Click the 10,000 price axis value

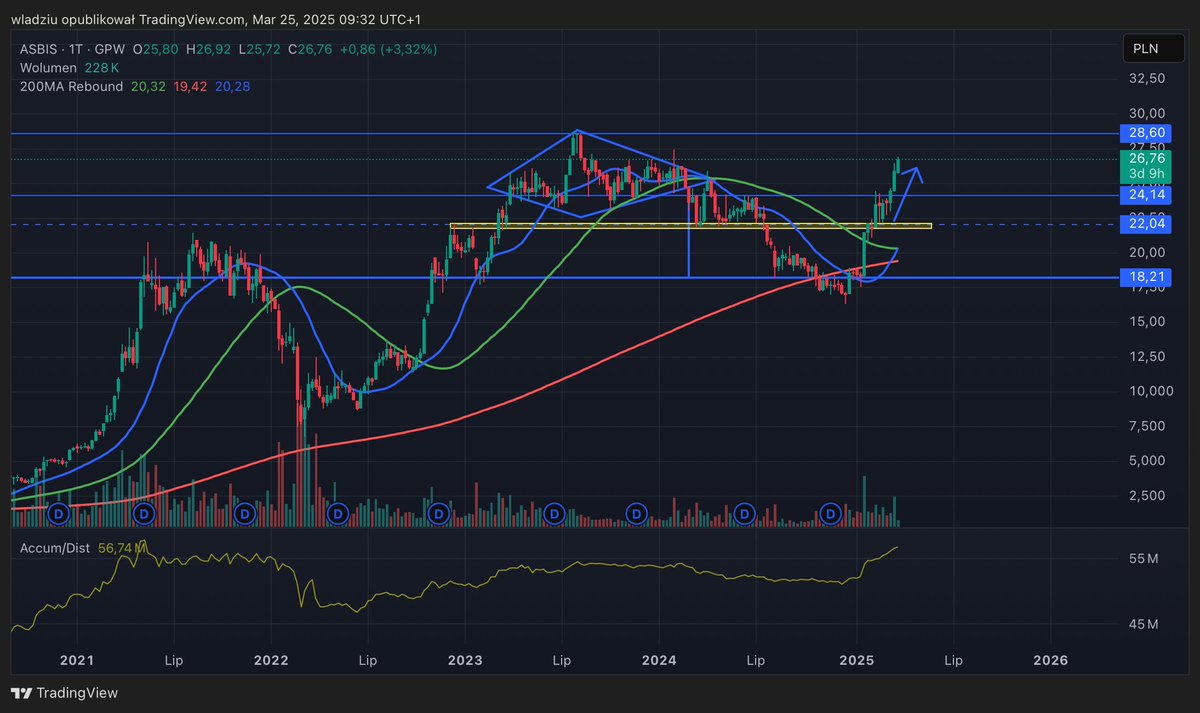point(1151,391)
